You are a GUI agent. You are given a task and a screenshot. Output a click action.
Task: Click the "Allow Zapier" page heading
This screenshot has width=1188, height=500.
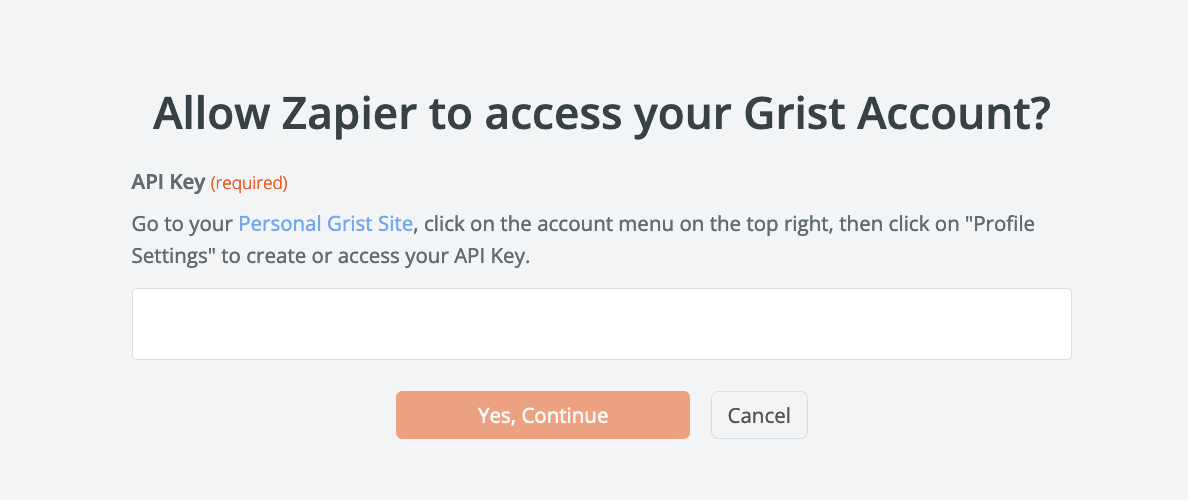tap(601, 115)
